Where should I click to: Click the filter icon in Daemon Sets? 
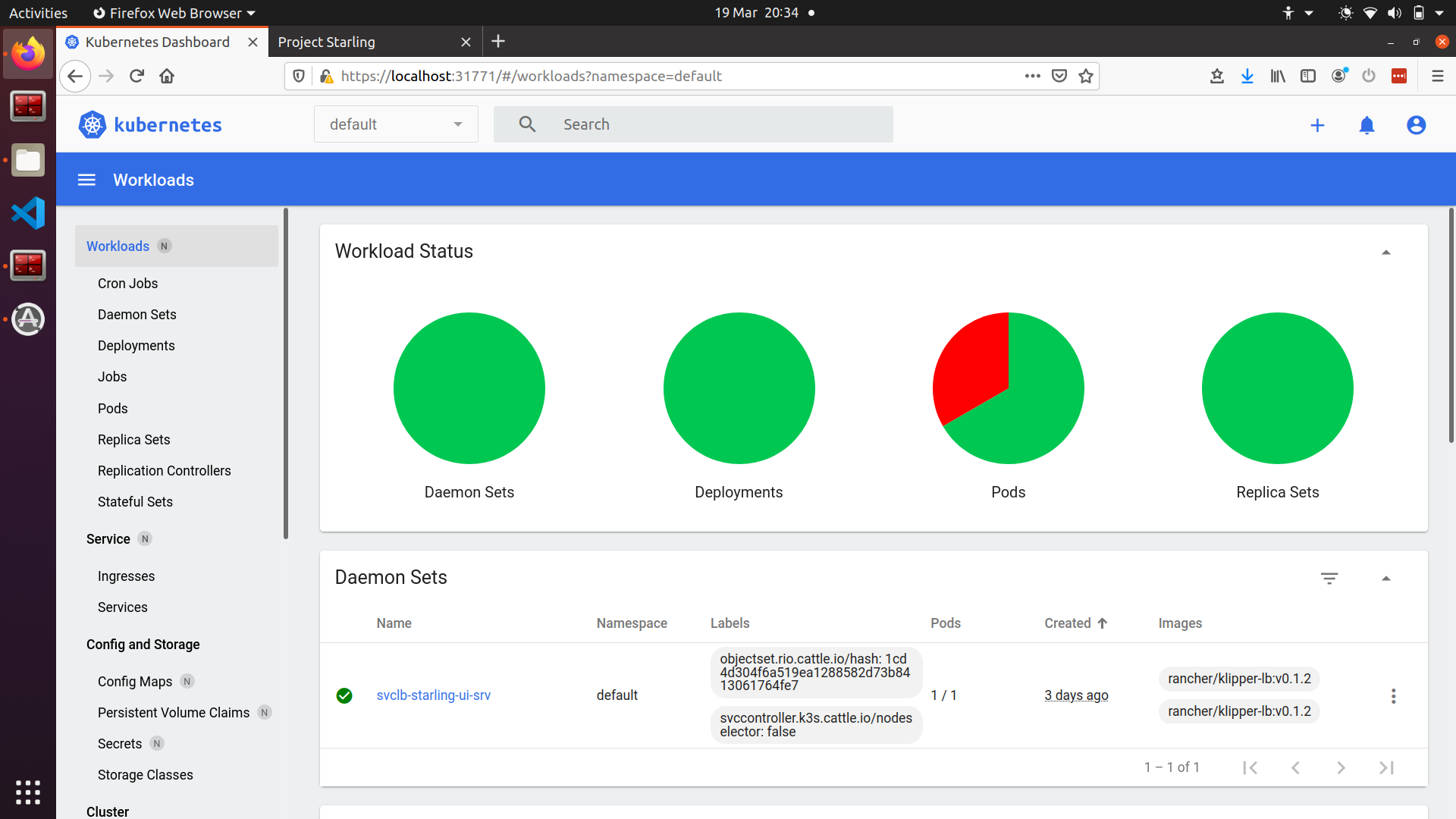tap(1329, 578)
